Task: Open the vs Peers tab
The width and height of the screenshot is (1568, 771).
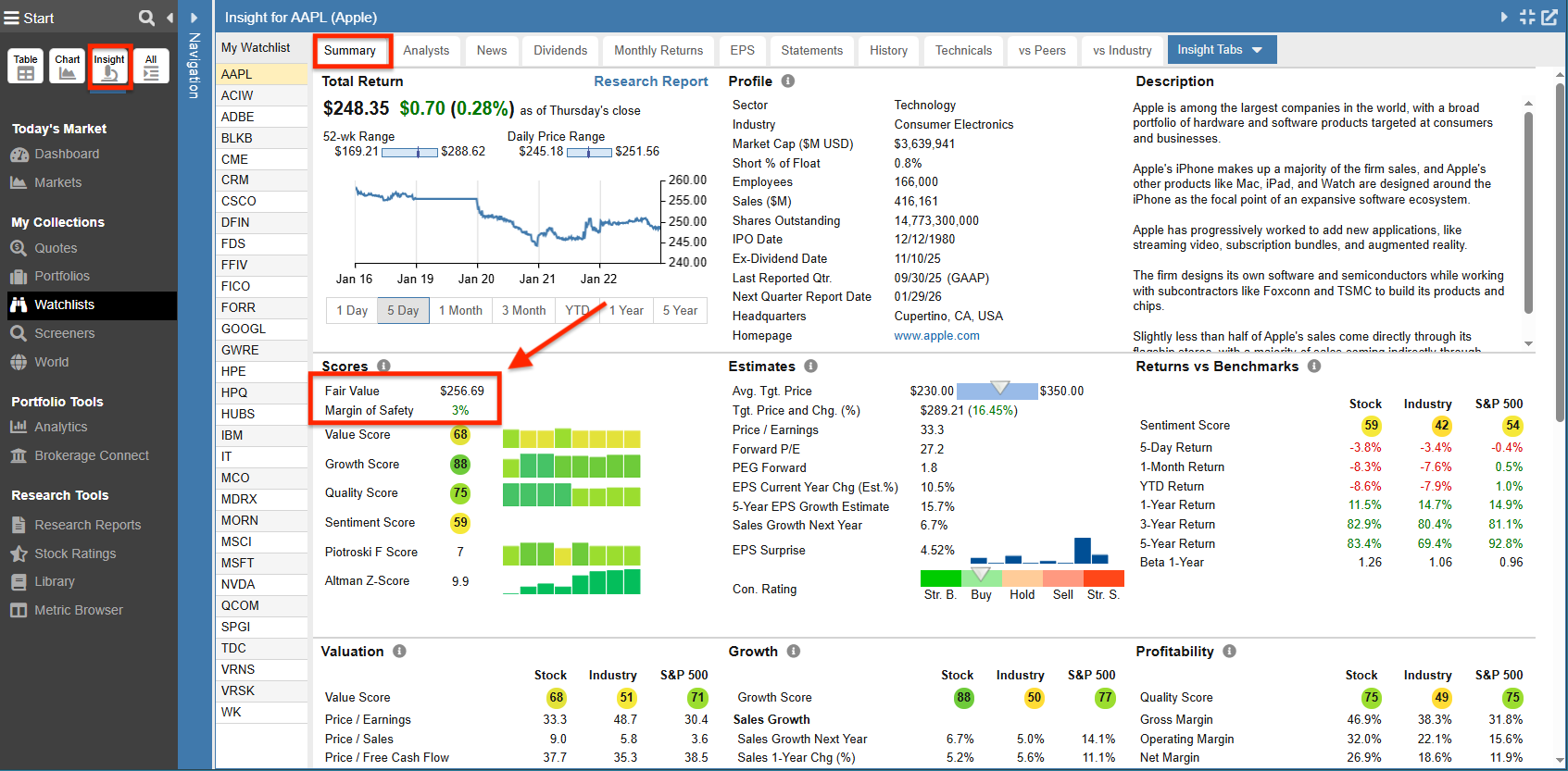Action: (x=1042, y=51)
